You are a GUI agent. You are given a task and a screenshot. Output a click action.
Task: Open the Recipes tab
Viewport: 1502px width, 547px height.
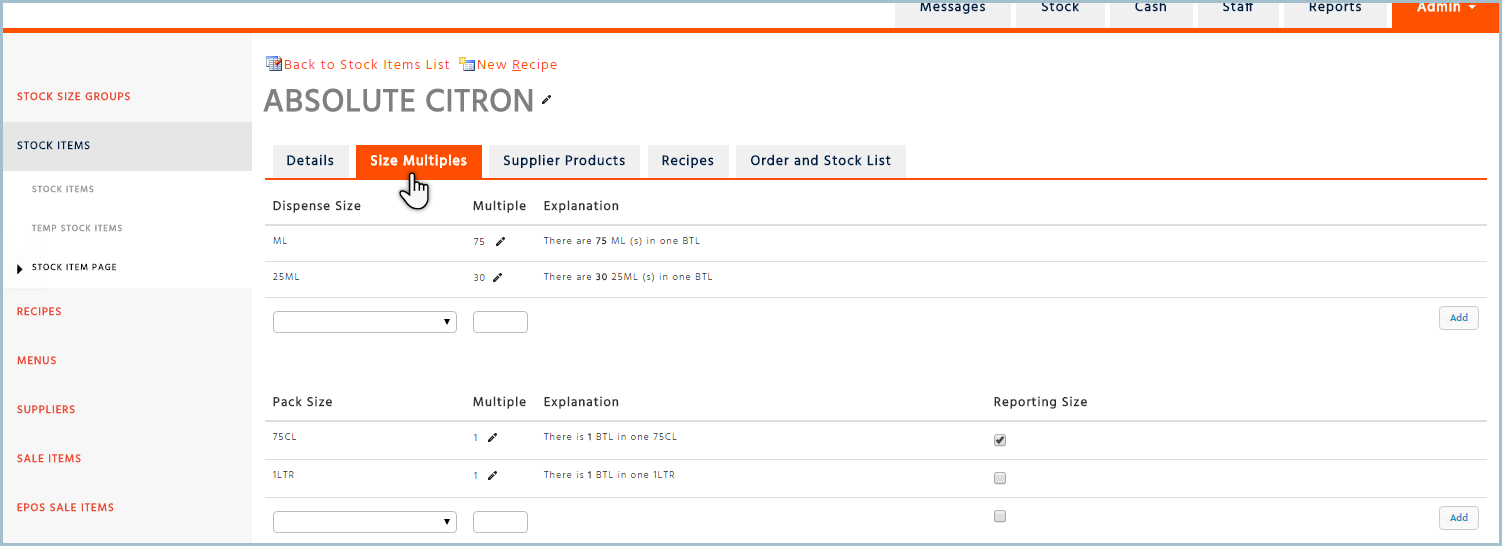(x=688, y=161)
